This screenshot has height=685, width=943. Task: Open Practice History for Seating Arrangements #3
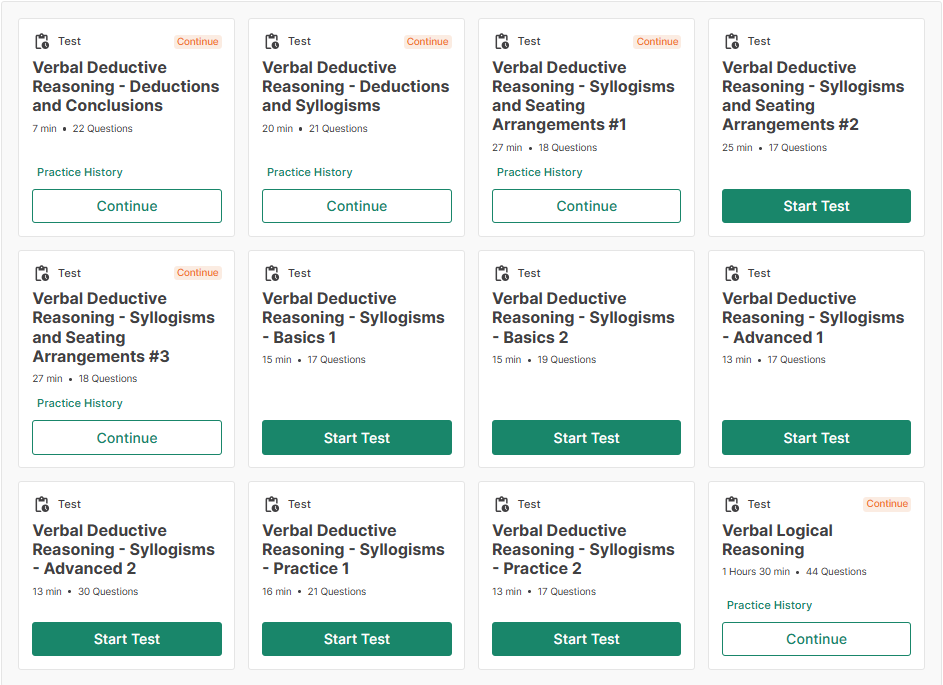(80, 403)
